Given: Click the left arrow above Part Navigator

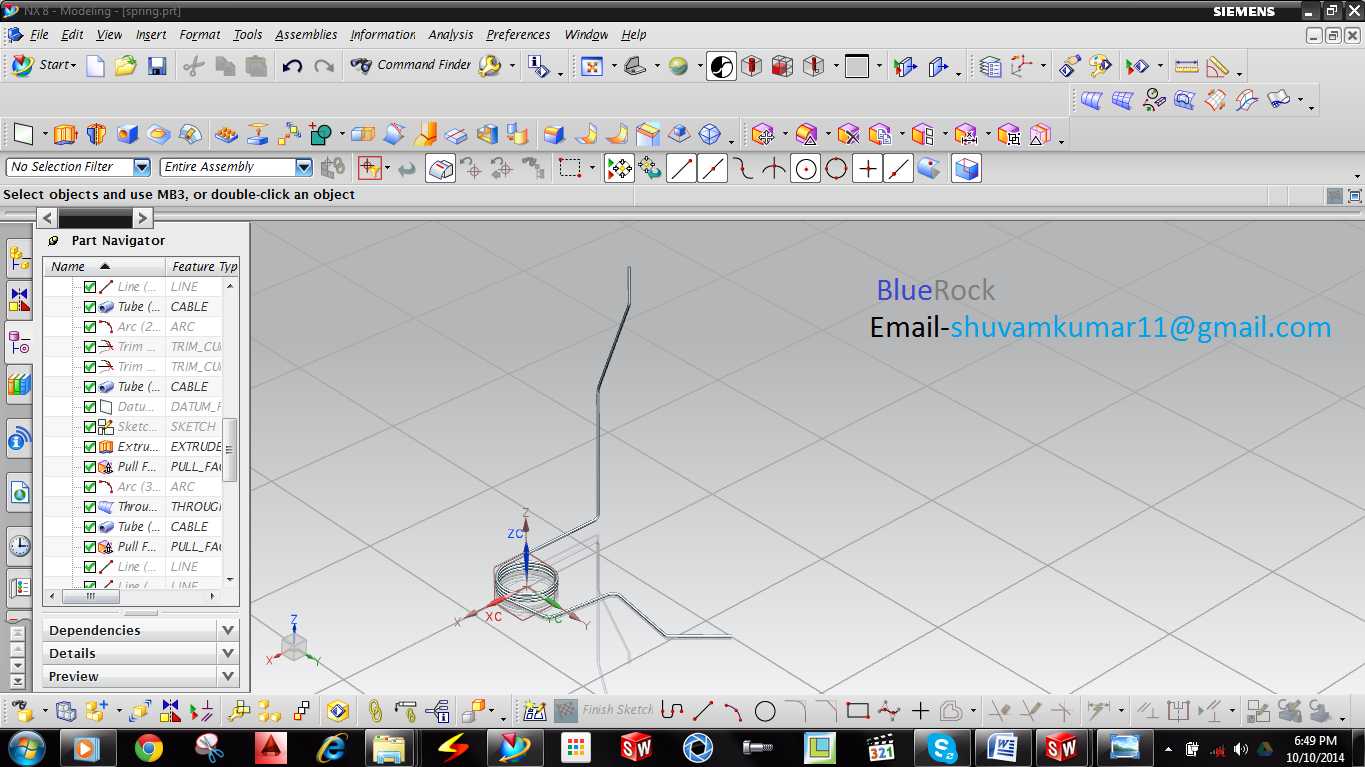Looking at the screenshot, I should click(47, 217).
